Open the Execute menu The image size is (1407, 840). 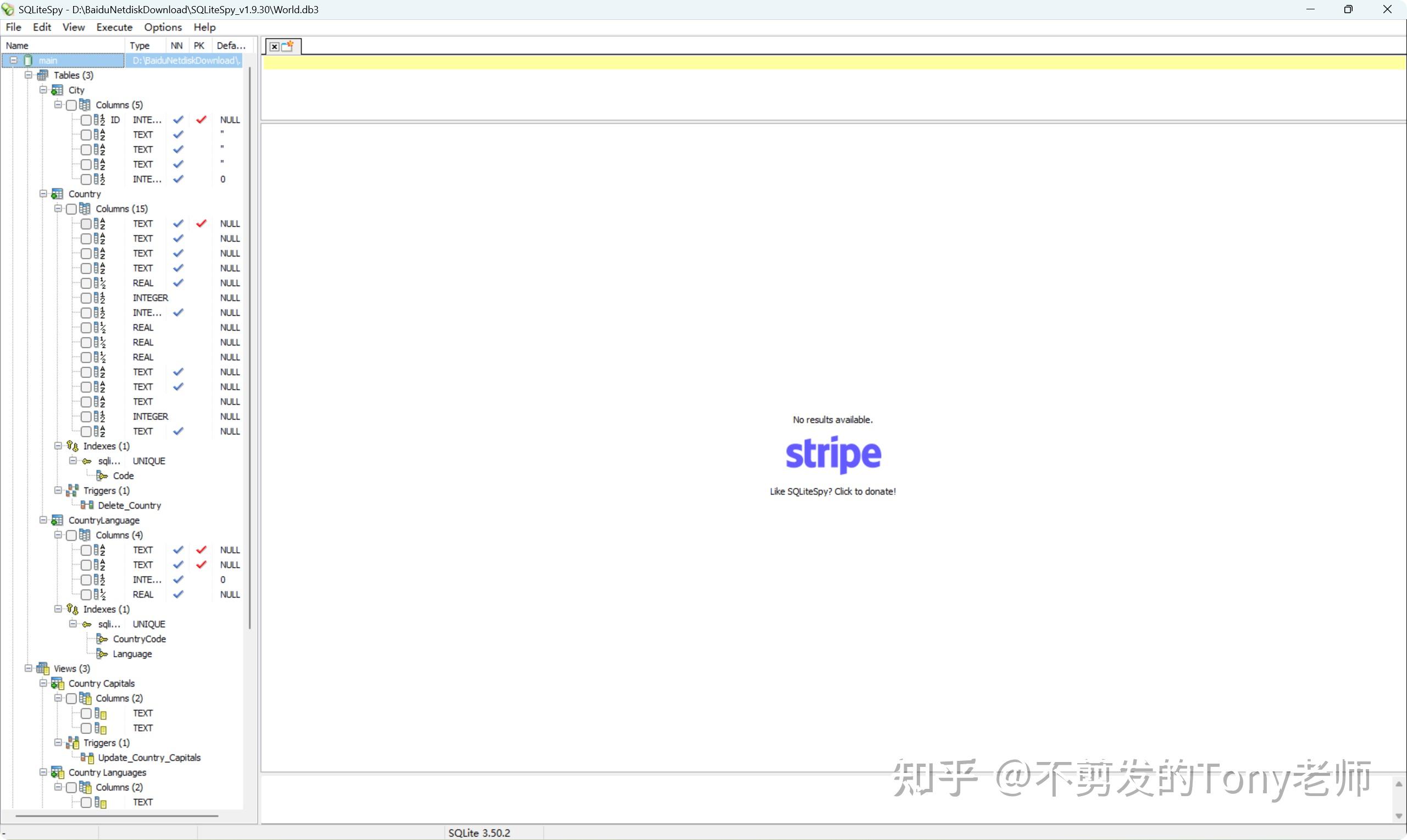coord(114,27)
